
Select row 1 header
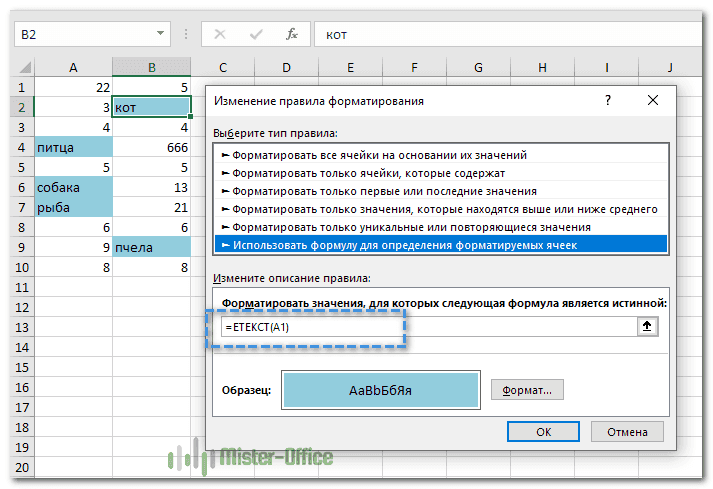[22, 87]
